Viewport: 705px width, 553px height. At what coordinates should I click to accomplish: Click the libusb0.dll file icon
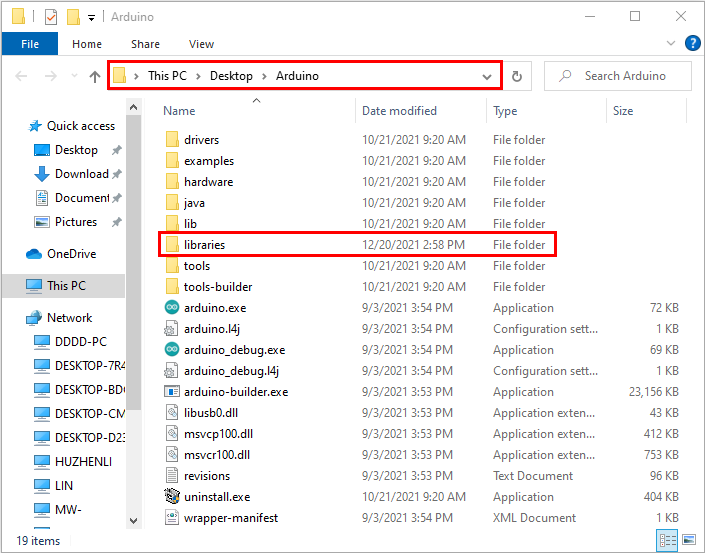(x=172, y=412)
